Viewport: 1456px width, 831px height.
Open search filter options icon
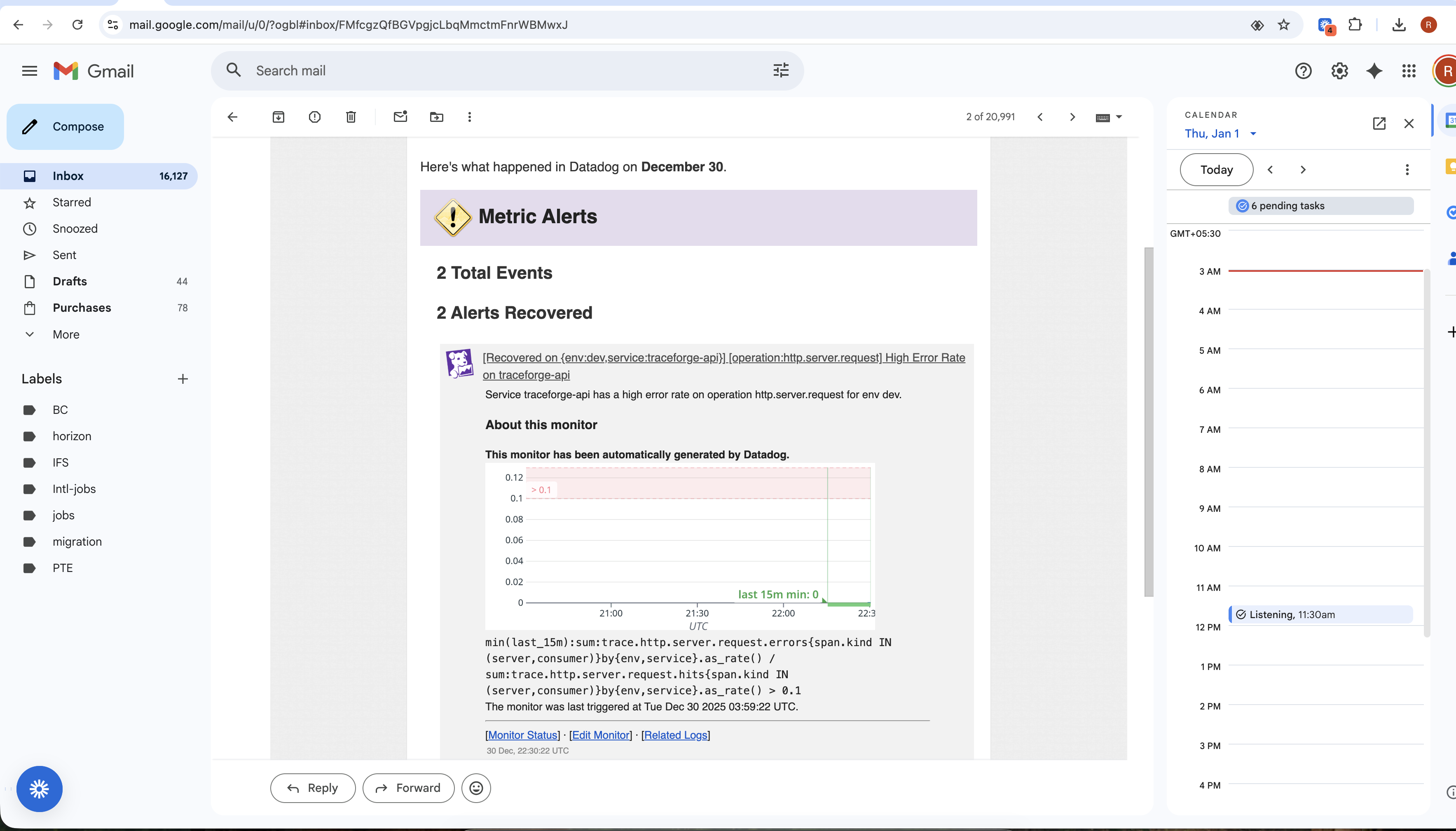tap(781, 70)
